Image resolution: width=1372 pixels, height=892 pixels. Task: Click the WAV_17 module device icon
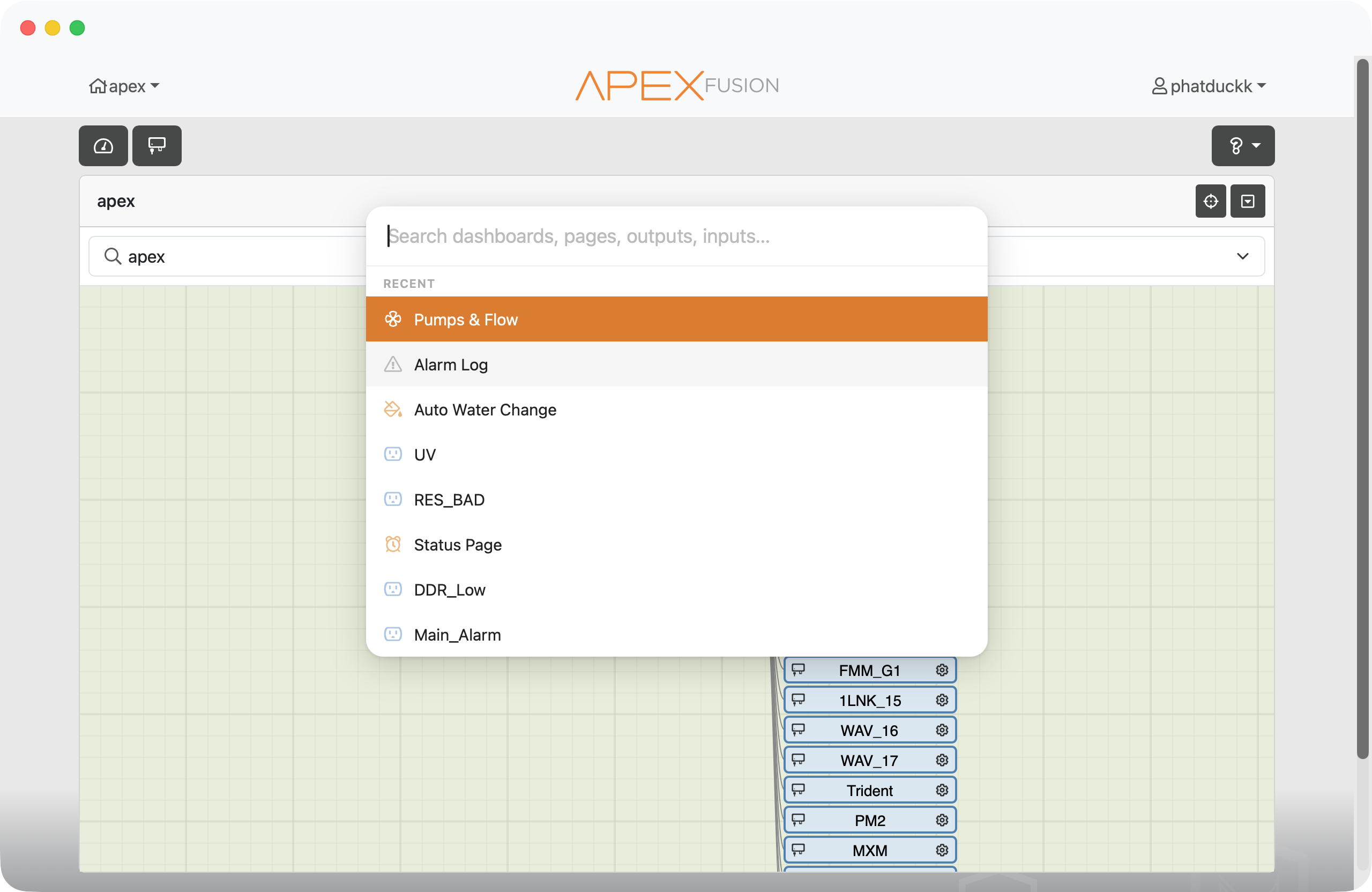(799, 760)
